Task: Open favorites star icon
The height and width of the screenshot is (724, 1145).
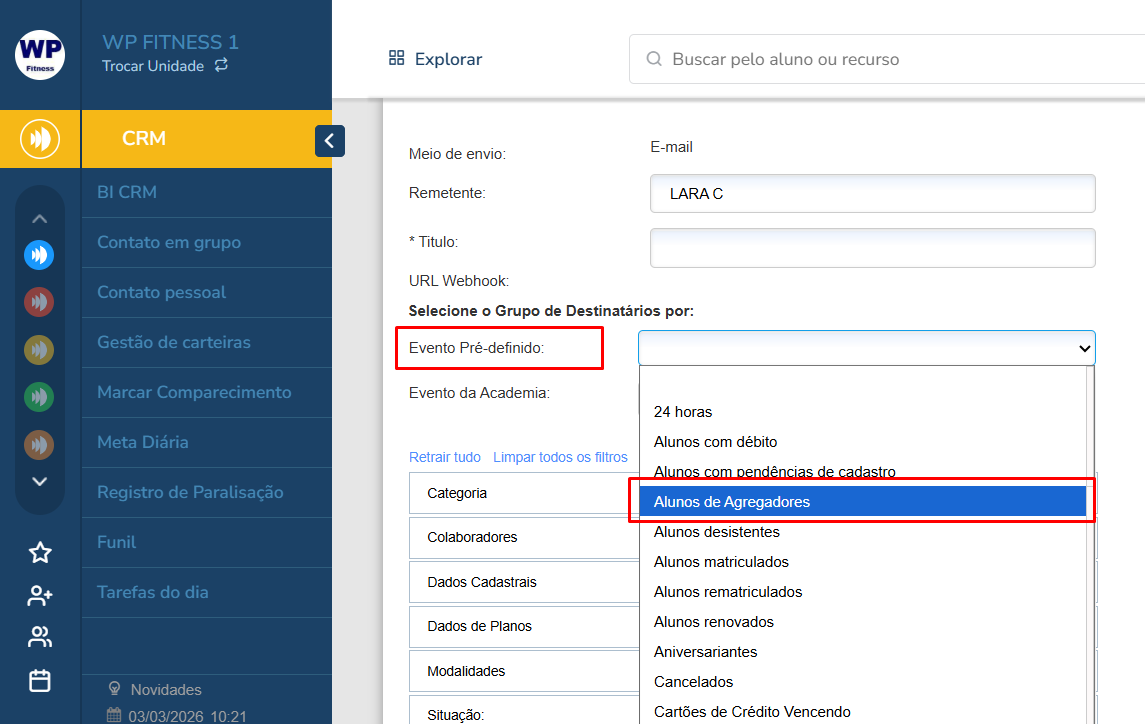Action: click(40, 552)
